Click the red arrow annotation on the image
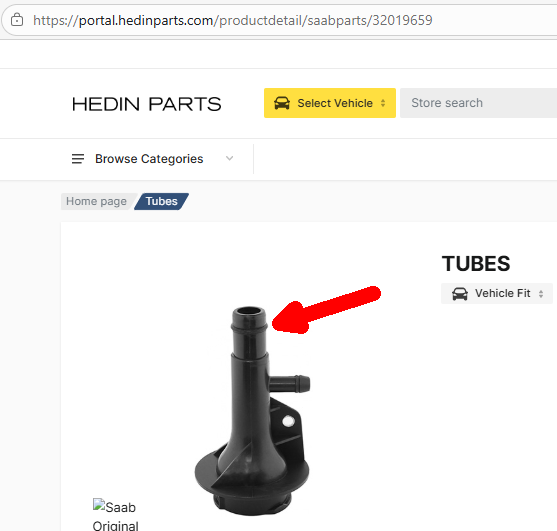The image size is (557, 531). pyautogui.click(x=326, y=309)
